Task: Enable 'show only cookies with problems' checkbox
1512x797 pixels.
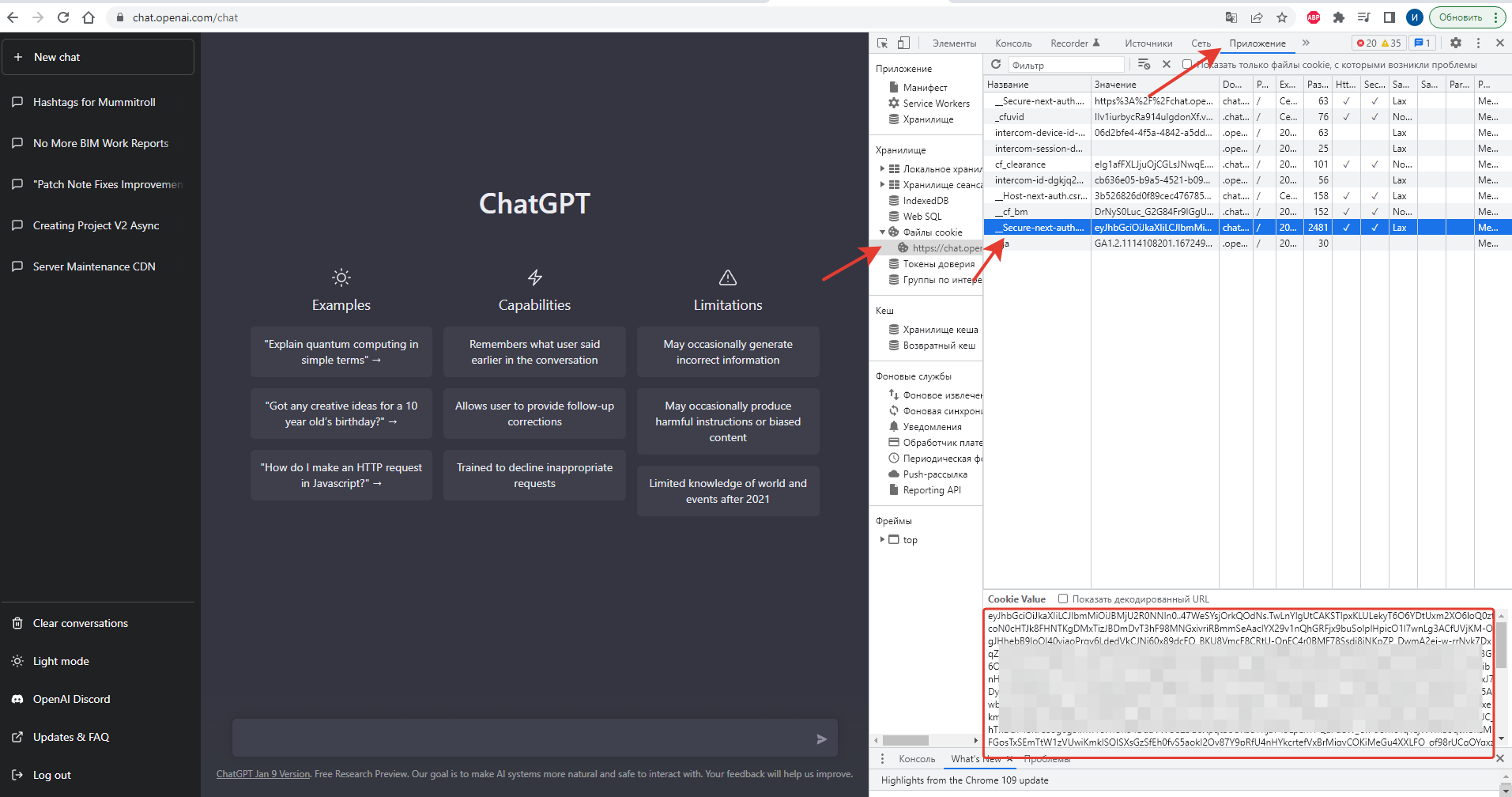Action: pyautogui.click(x=1187, y=65)
